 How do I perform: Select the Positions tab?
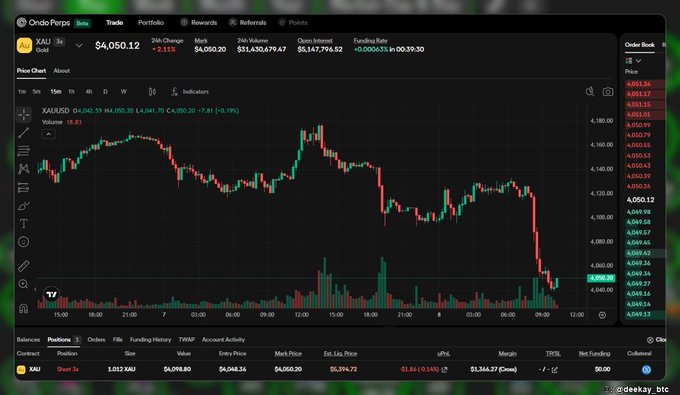[64, 340]
